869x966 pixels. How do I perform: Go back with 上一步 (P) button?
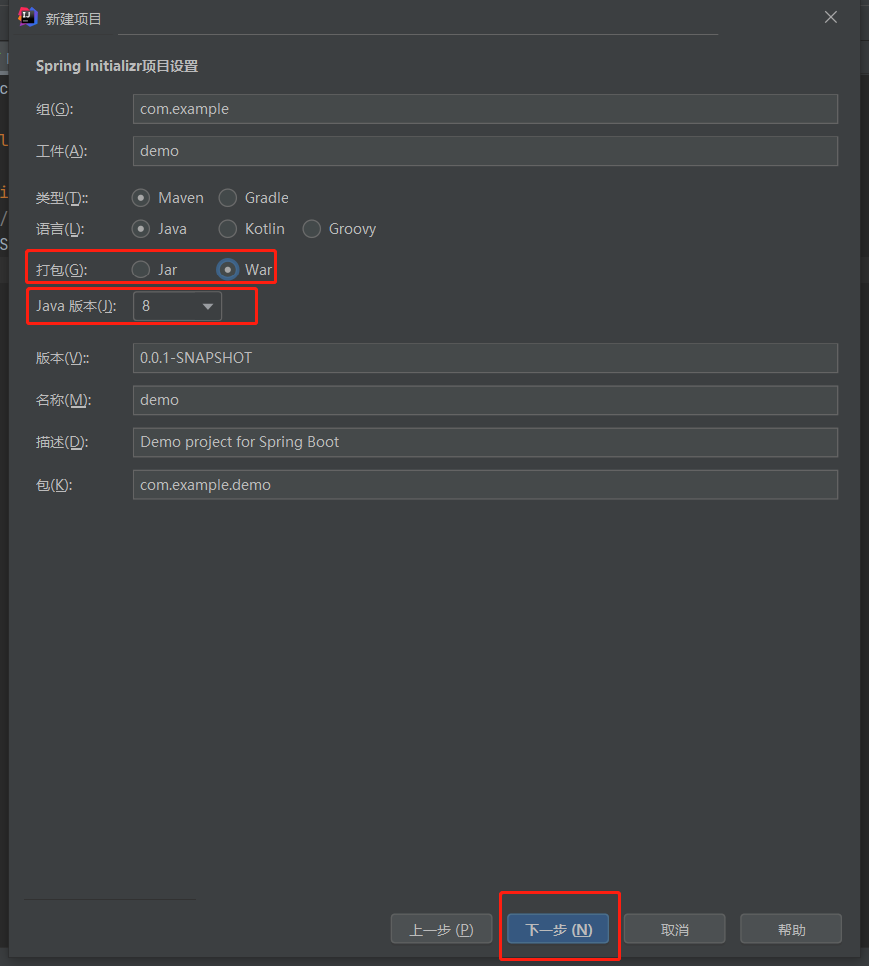442,929
